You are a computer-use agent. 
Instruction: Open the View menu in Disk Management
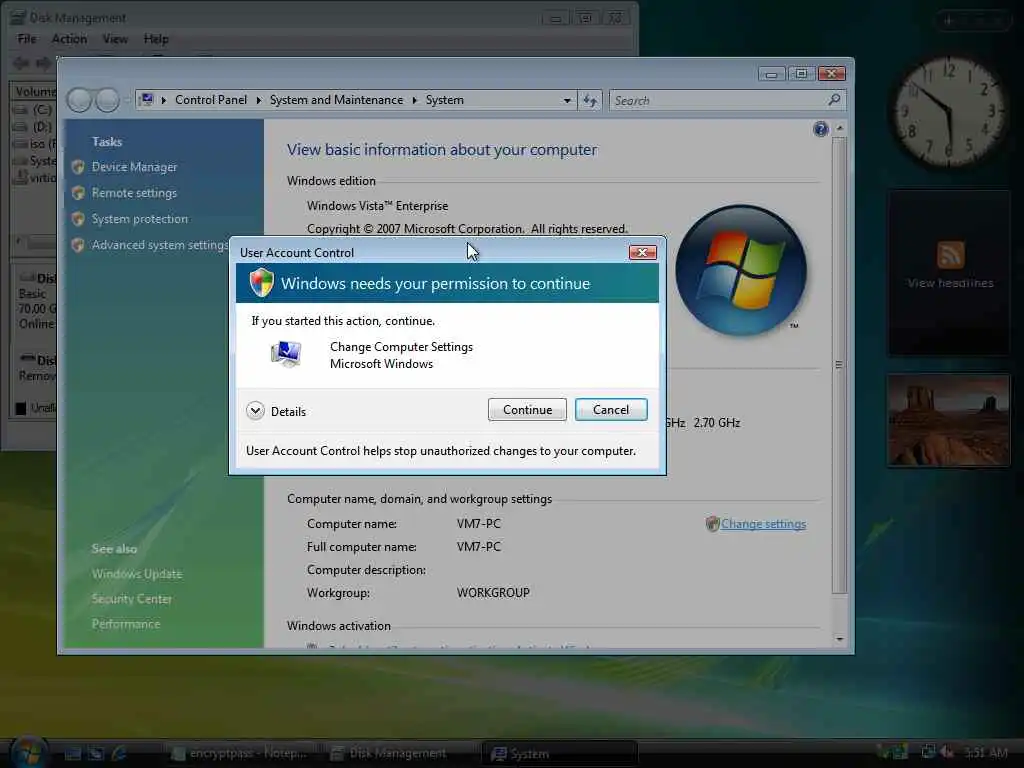115,39
